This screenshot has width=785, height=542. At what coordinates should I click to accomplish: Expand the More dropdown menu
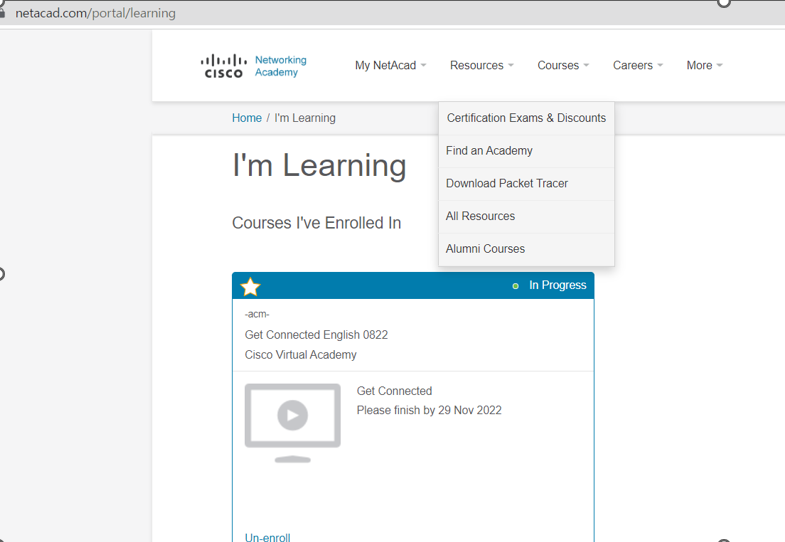704,66
